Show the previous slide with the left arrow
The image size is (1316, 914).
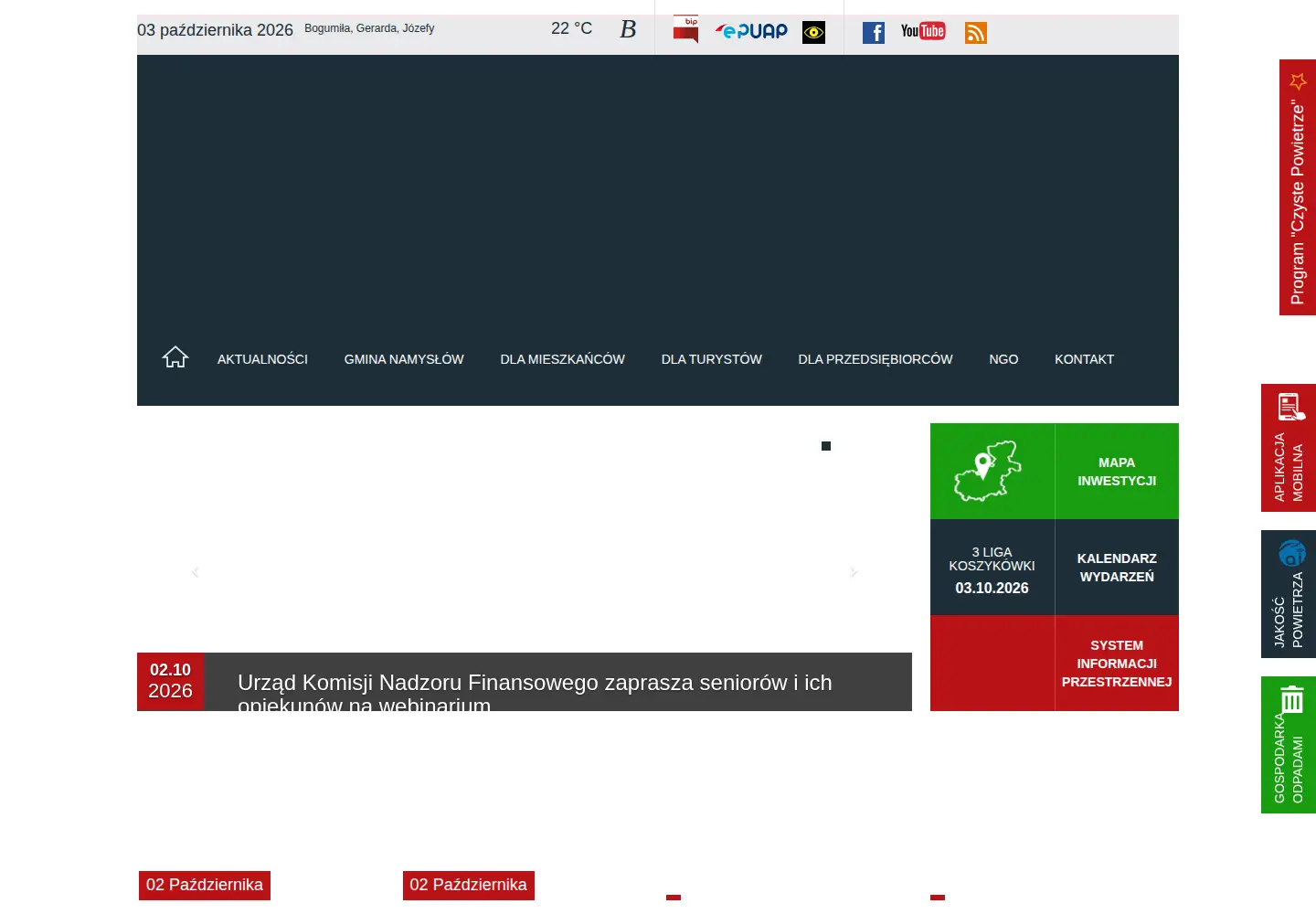(x=196, y=572)
